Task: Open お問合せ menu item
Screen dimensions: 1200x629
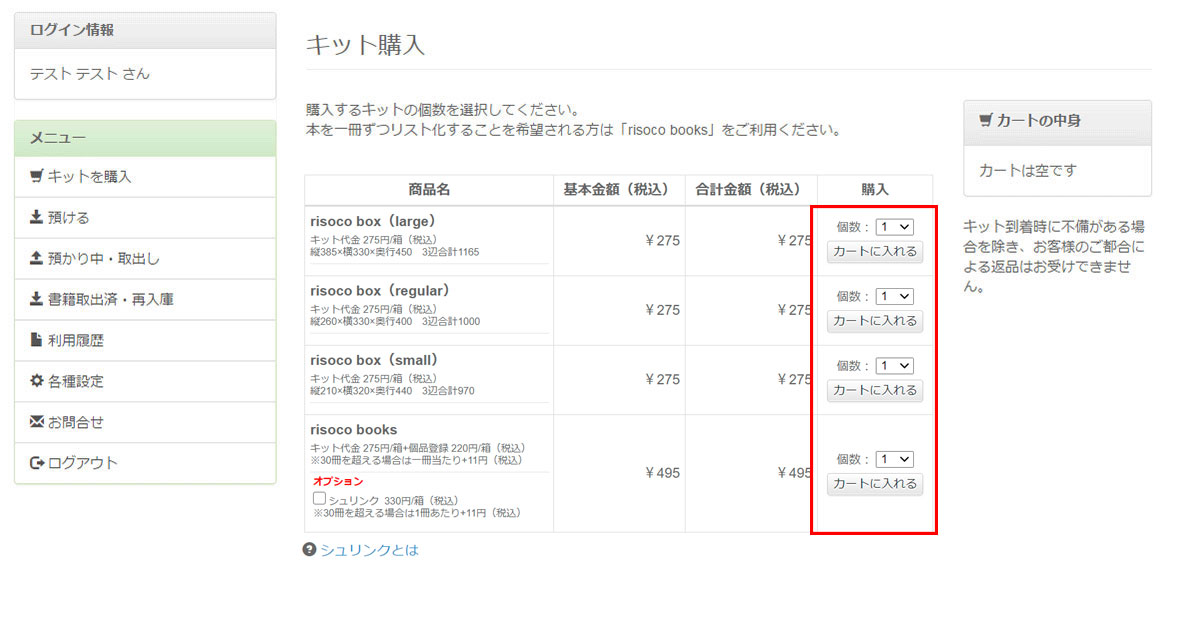Action: (145, 423)
